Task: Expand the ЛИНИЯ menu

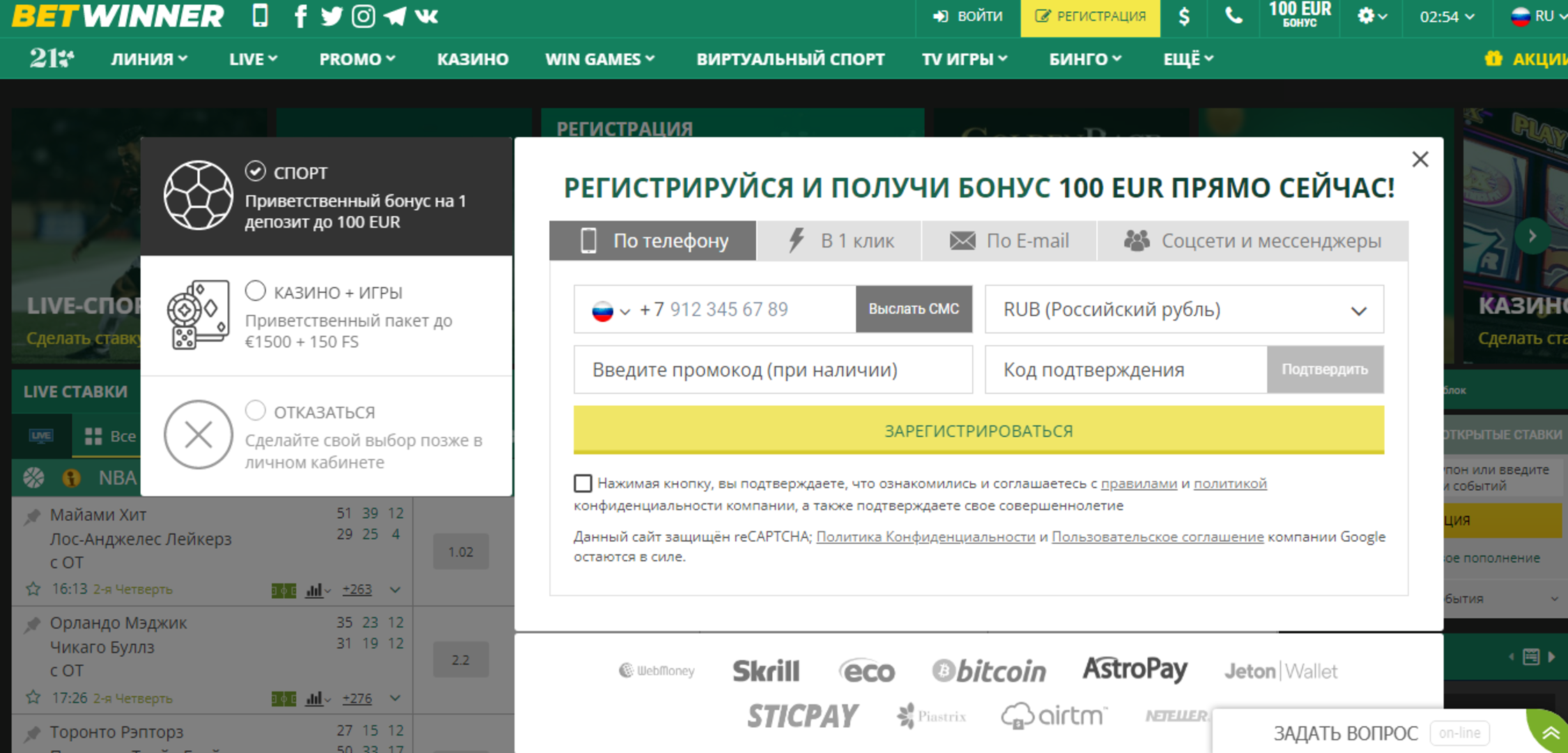Action: [x=149, y=59]
